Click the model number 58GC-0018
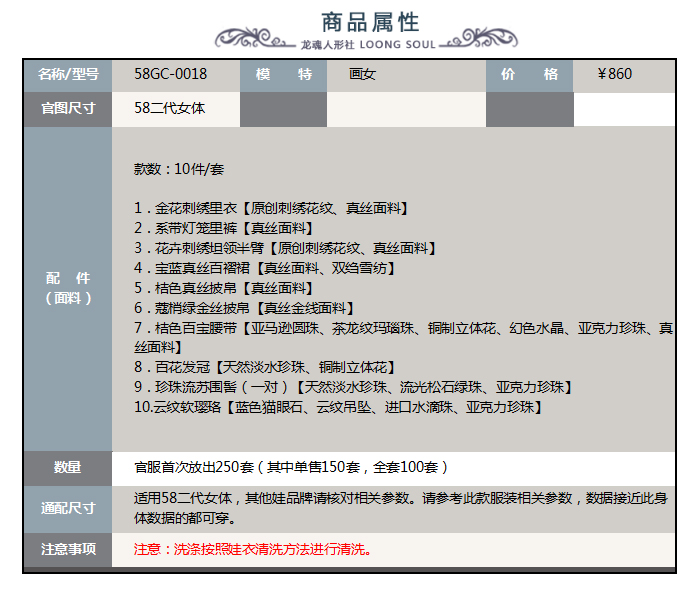 [x=171, y=74]
